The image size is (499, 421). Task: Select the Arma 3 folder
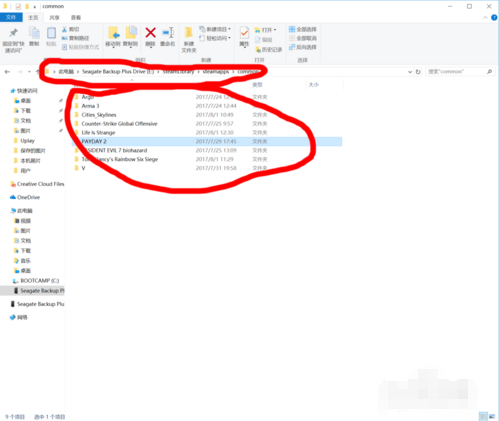(x=207, y=106)
